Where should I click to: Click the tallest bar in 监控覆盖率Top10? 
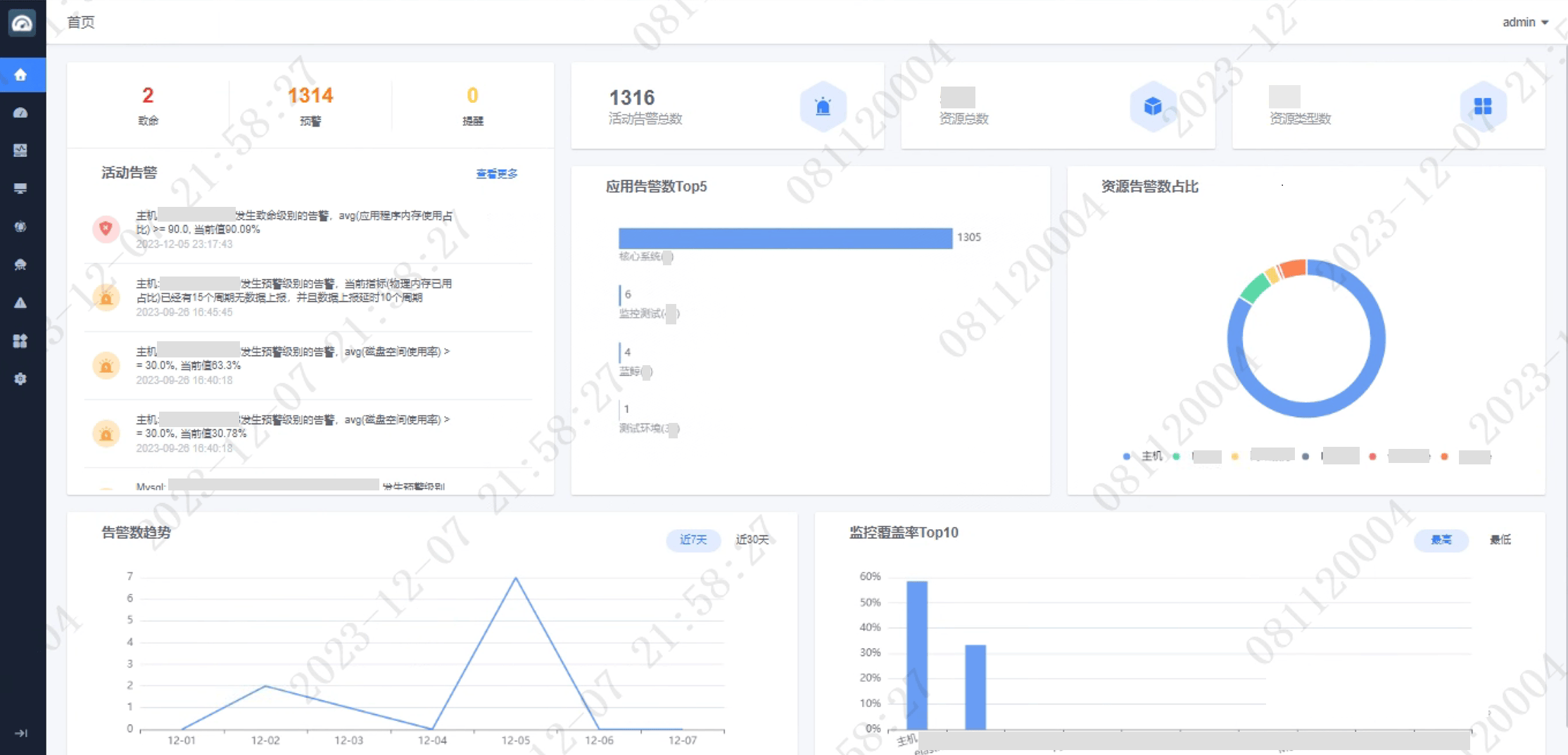917,655
